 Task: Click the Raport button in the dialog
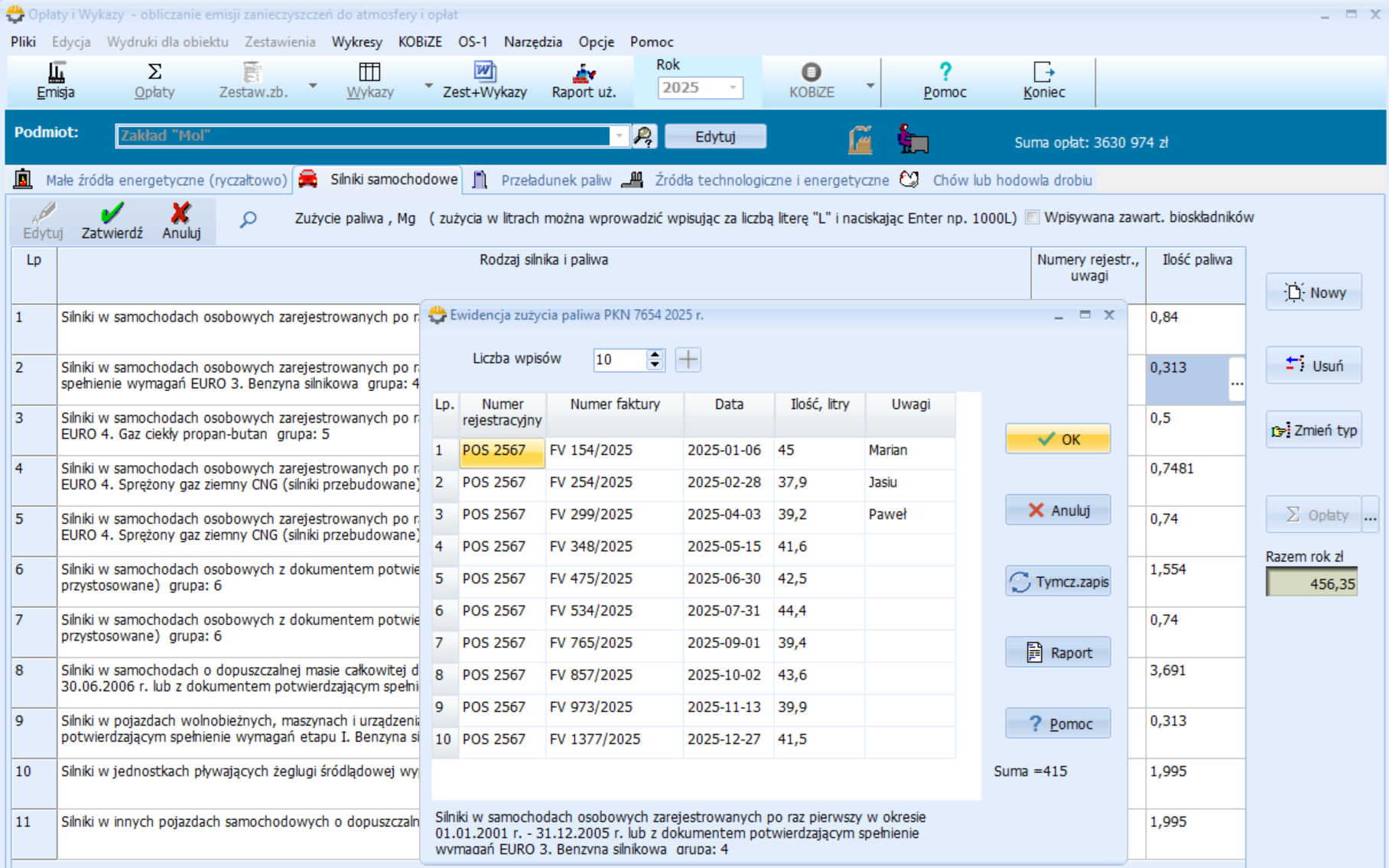(x=1057, y=653)
